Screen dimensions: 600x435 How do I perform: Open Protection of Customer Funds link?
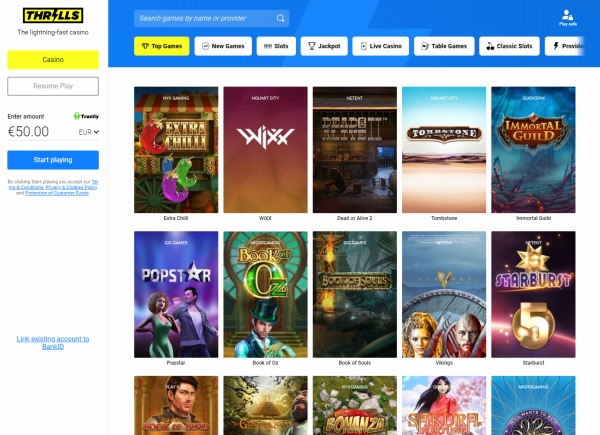coord(57,193)
